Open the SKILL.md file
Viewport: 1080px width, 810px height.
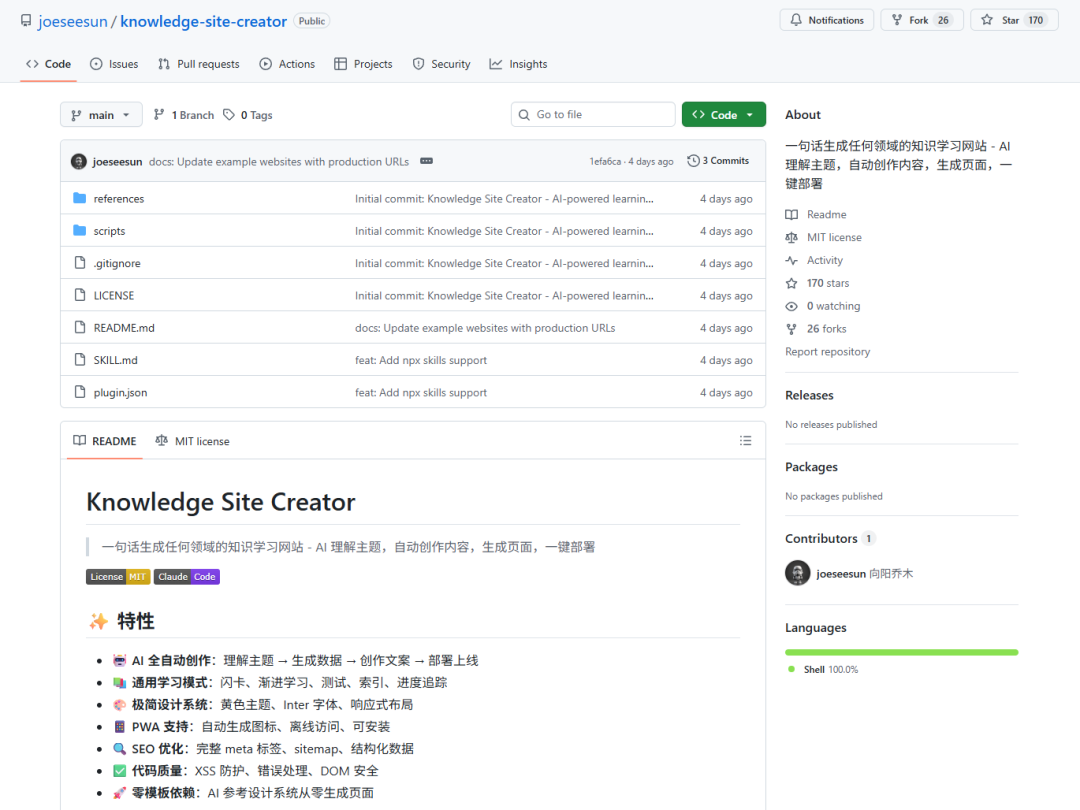(x=116, y=361)
